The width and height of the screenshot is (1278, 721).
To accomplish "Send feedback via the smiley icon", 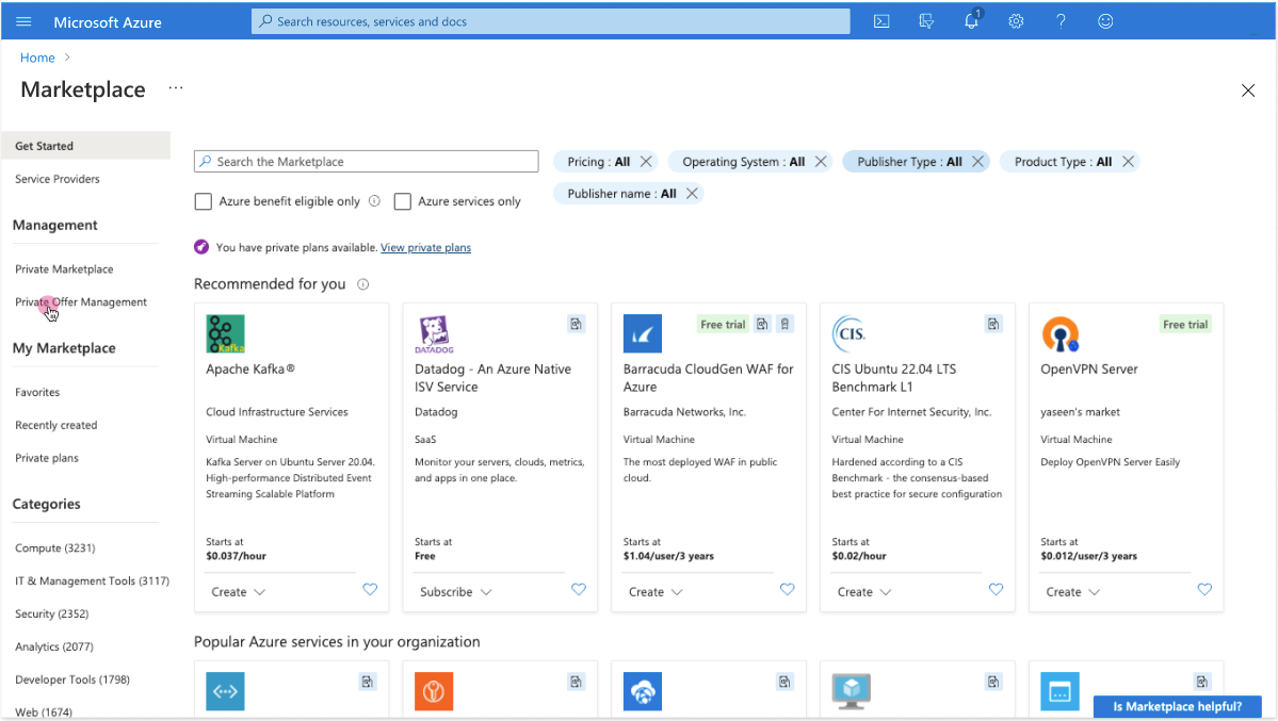I will (x=1106, y=20).
